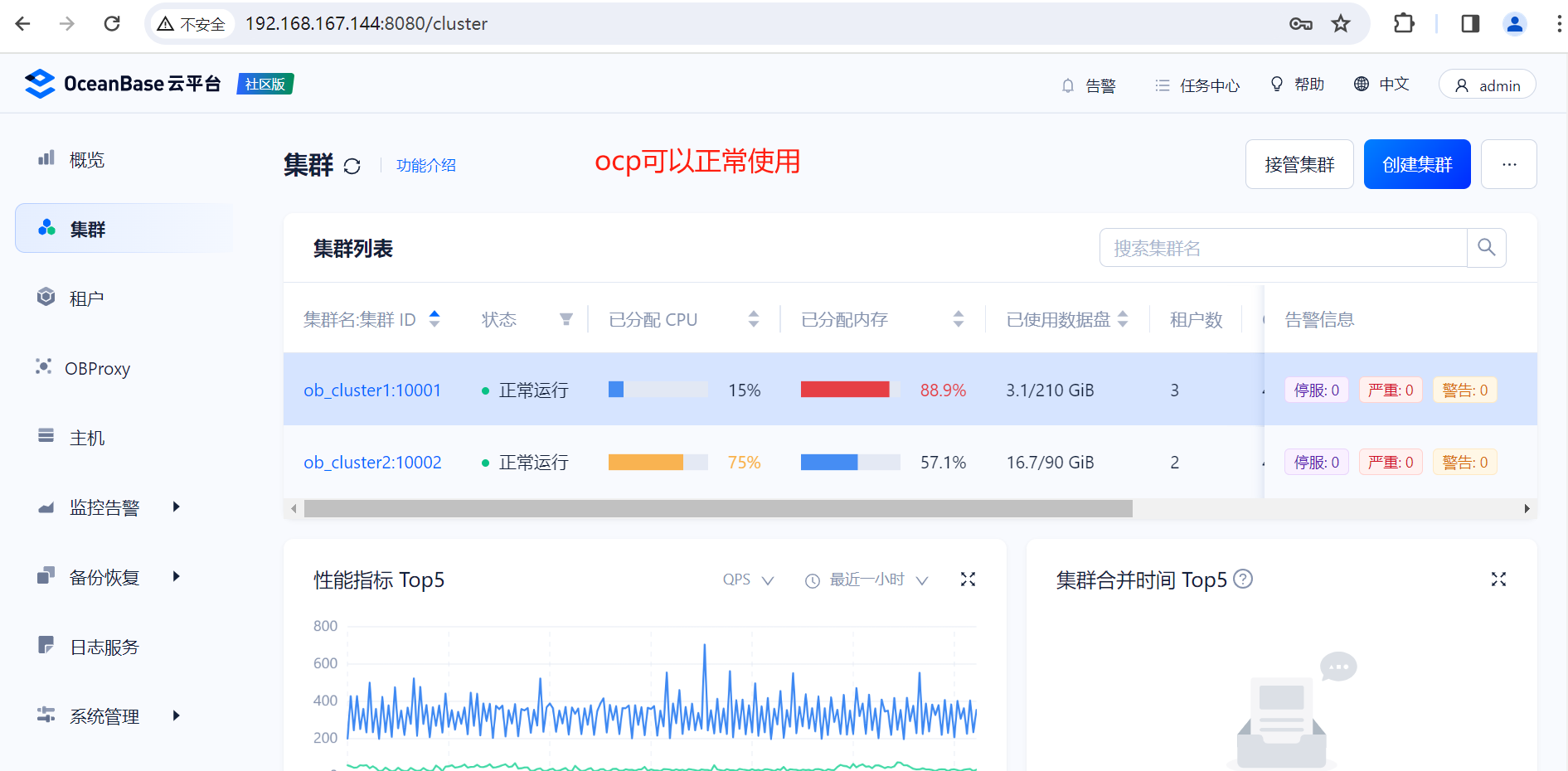Click the scrollbar right arrow of the table
Screen dimensions: 1568x771
1527,508
